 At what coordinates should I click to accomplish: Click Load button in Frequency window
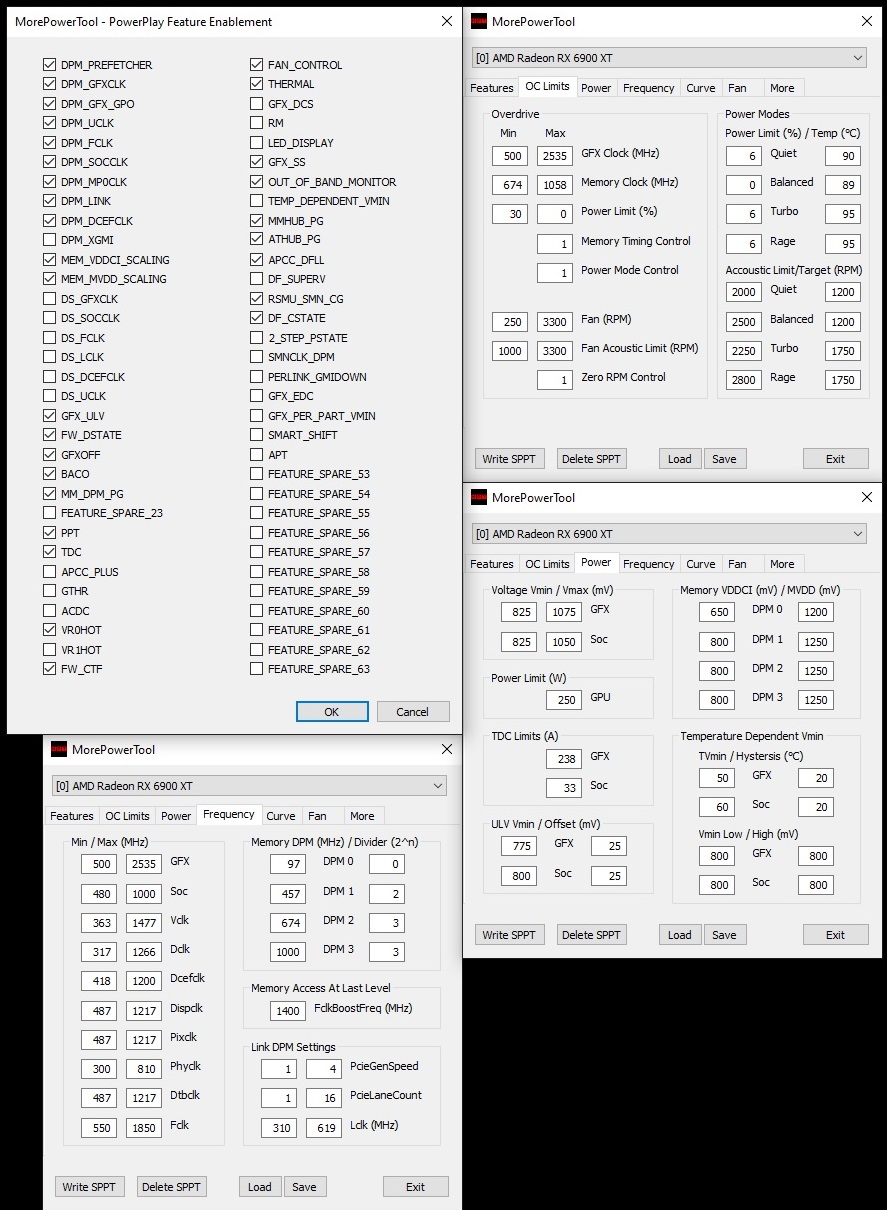point(260,1187)
